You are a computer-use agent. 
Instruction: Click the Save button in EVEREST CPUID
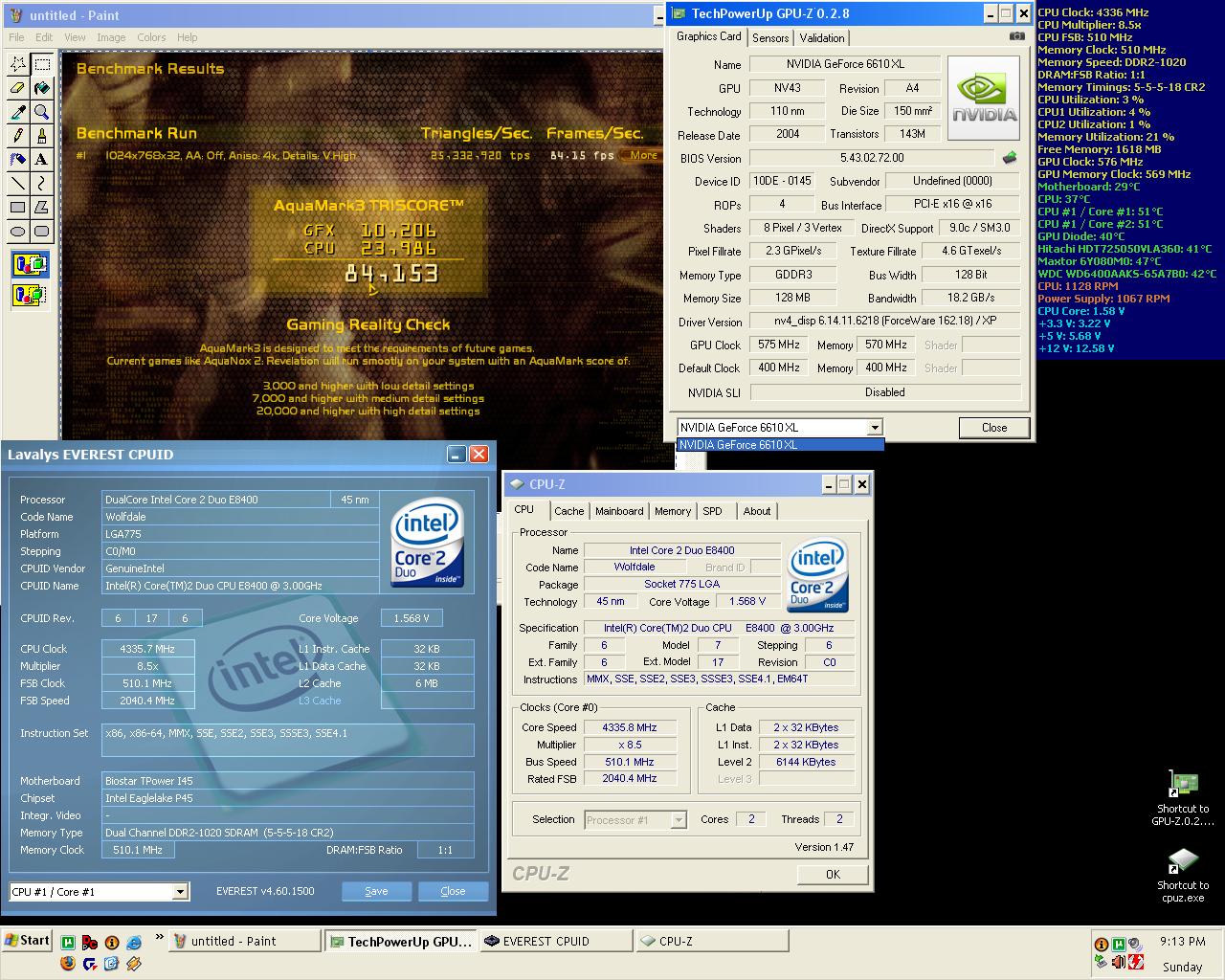coord(376,891)
